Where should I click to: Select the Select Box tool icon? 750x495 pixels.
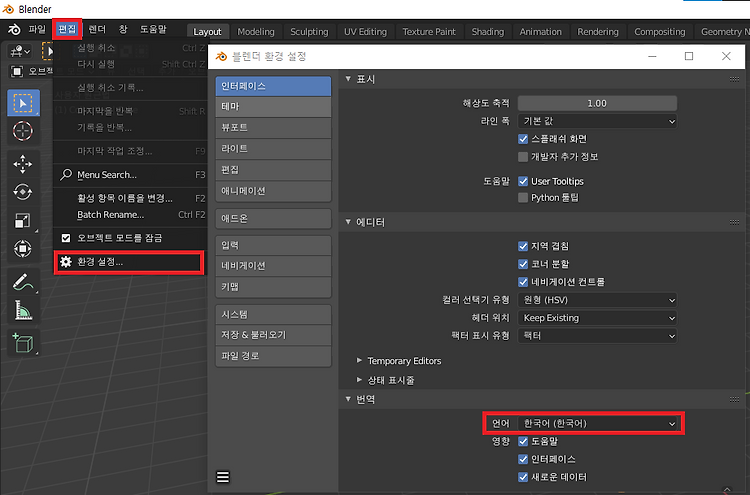pyautogui.click(x=23, y=103)
